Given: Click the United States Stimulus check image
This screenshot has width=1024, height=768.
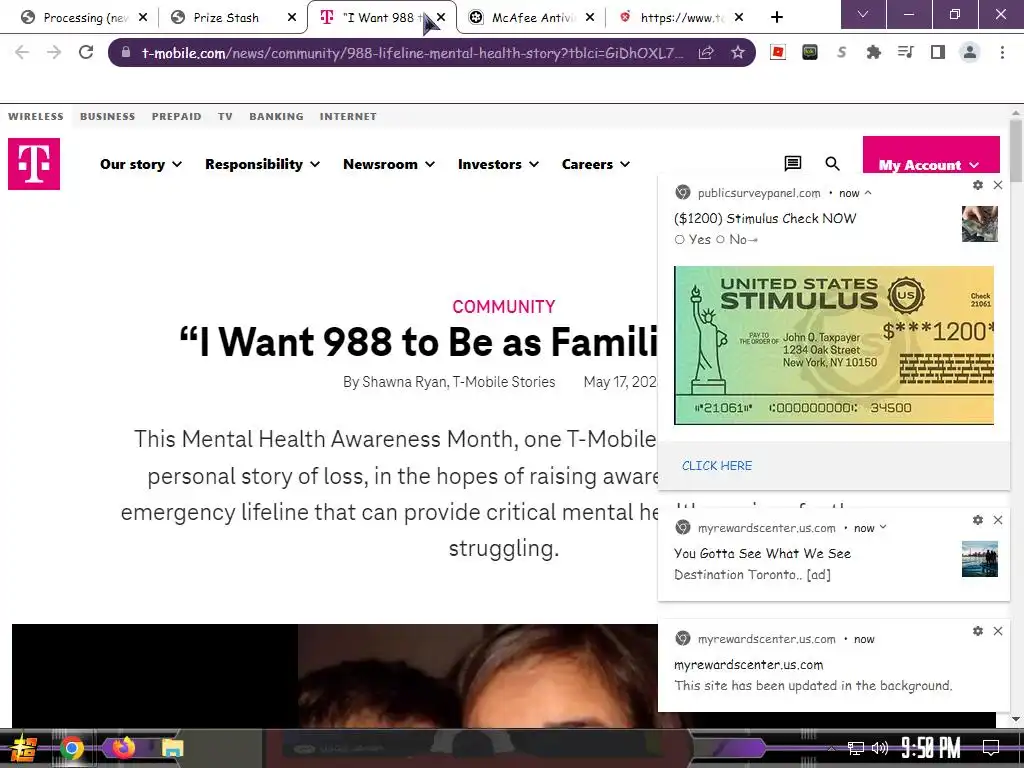Looking at the screenshot, I should point(834,345).
